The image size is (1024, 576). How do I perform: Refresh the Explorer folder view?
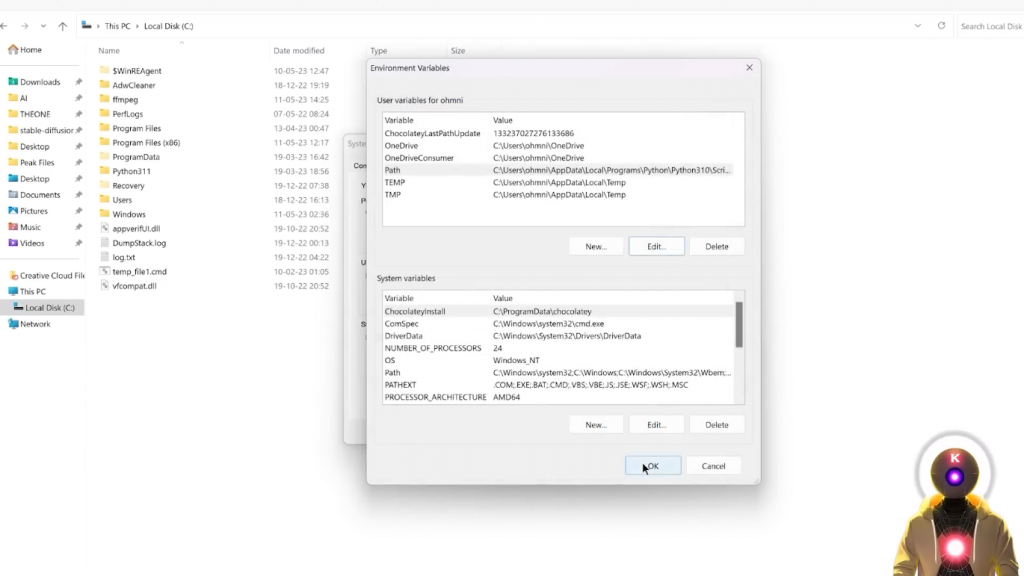pyautogui.click(x=941, y=26)
